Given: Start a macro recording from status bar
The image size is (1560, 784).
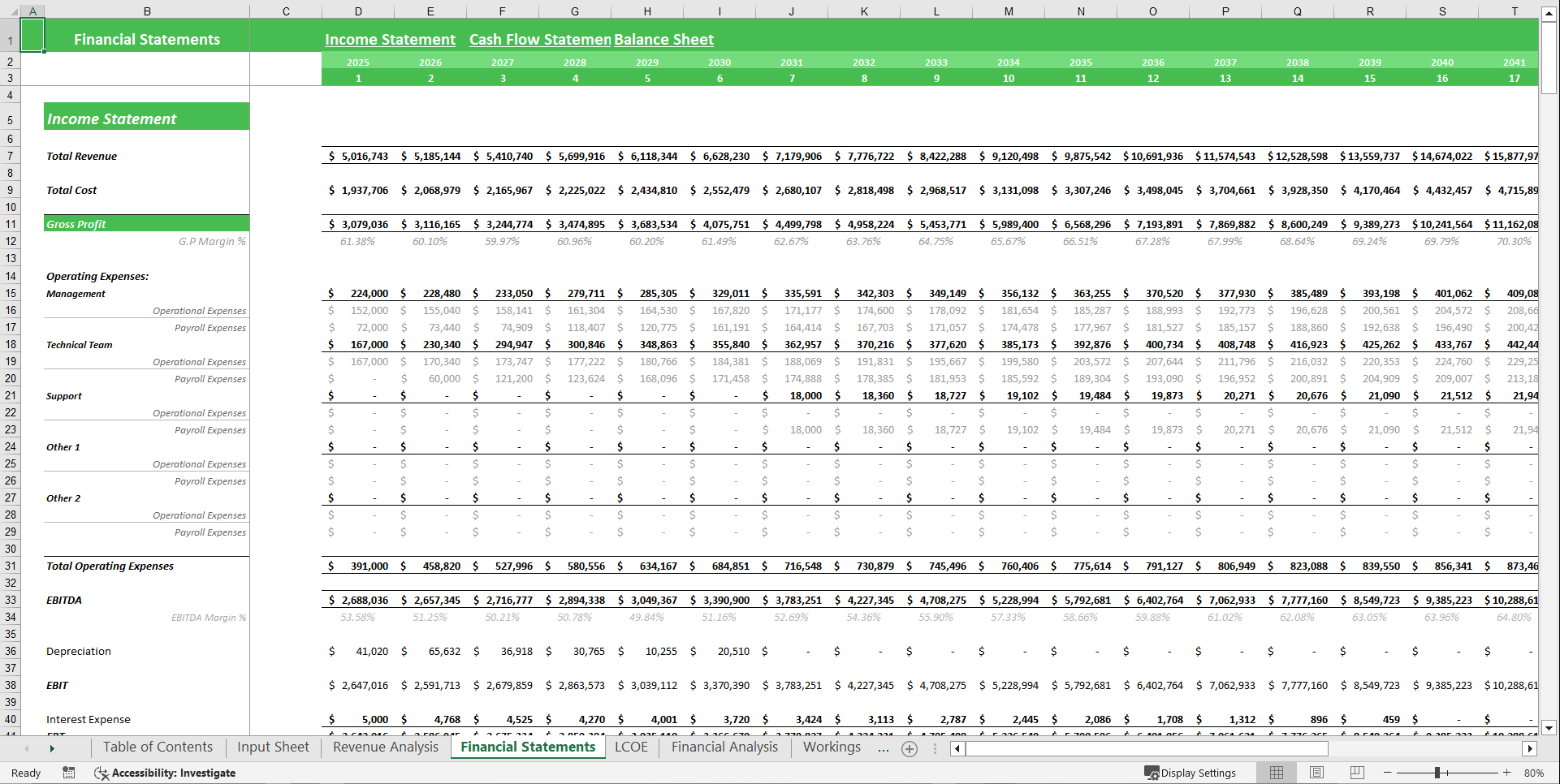Looking at the screenshot, I should point(67,773).
